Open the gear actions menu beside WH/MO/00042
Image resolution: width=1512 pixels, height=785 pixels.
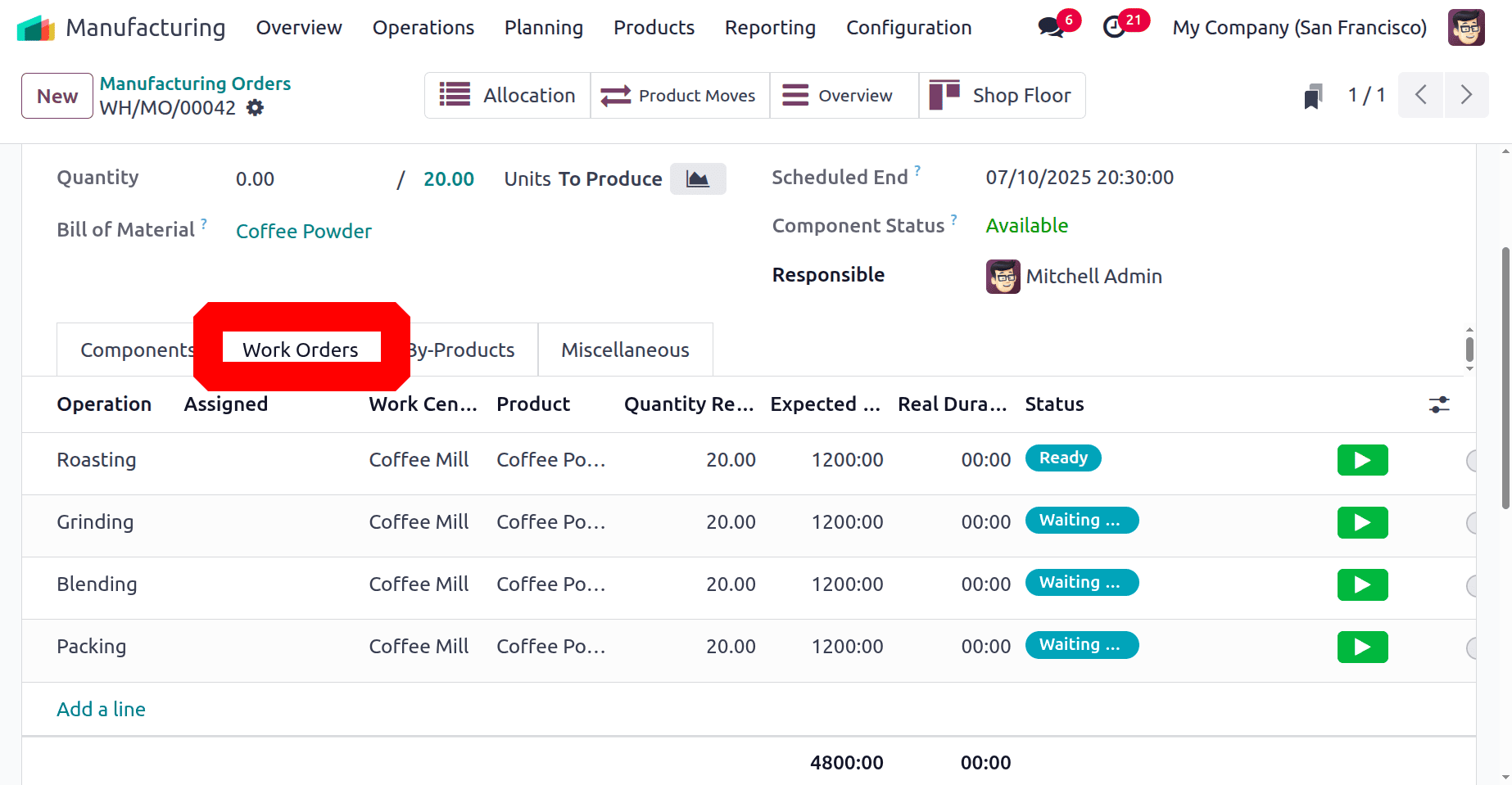(256, 108)
